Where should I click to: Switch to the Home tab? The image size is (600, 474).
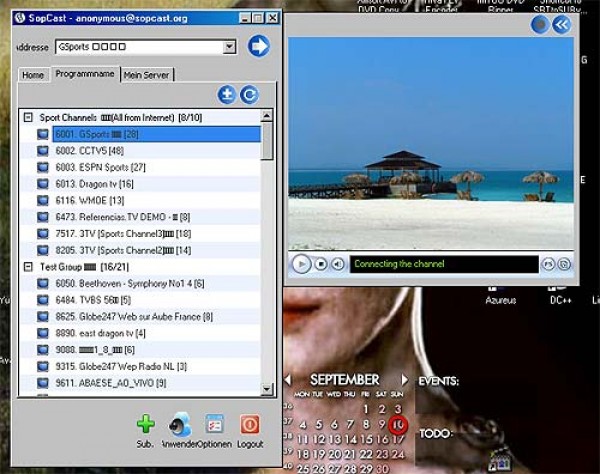pyautogui.click(x=33, y=75)
